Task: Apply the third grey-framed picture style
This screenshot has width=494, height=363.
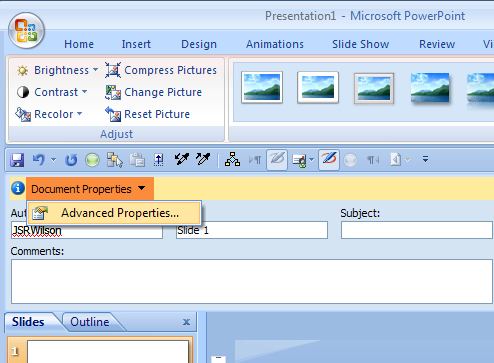Action: point(374,88)
